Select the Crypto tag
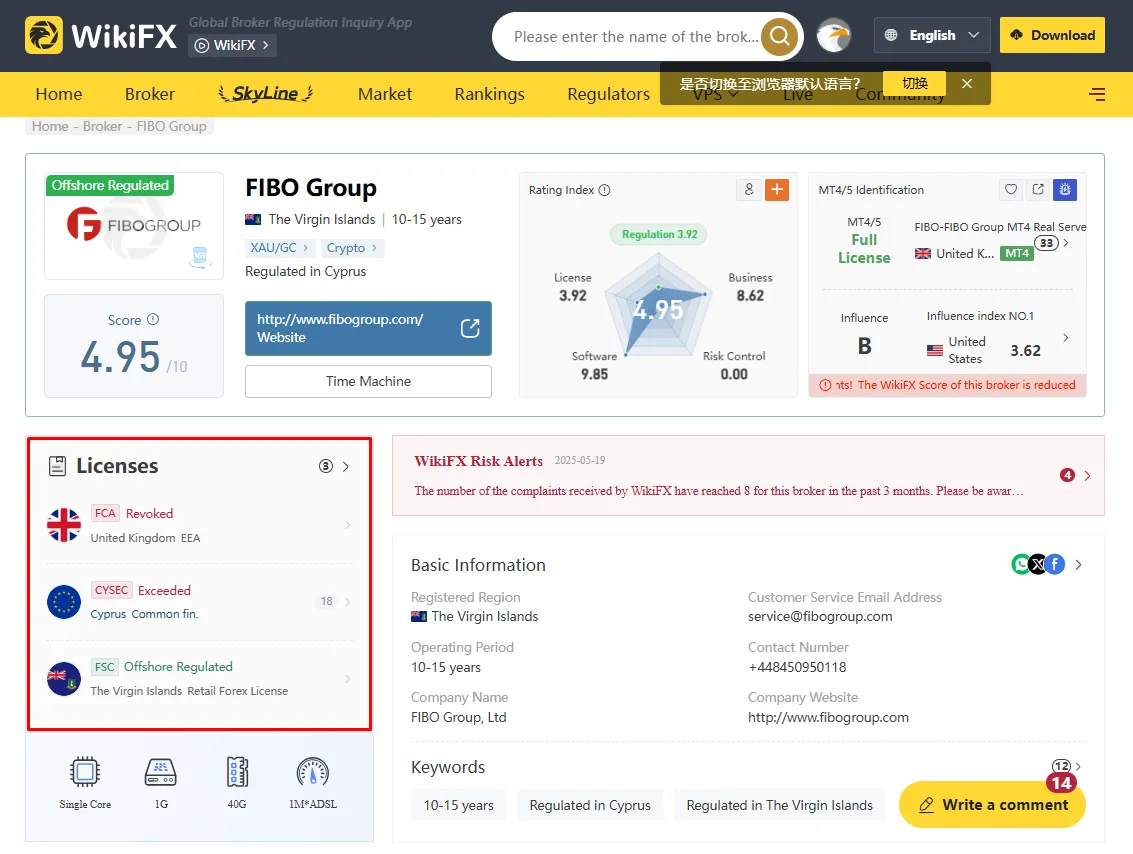The width and height of the screenshot is (1133, 854). coord(351,248)
